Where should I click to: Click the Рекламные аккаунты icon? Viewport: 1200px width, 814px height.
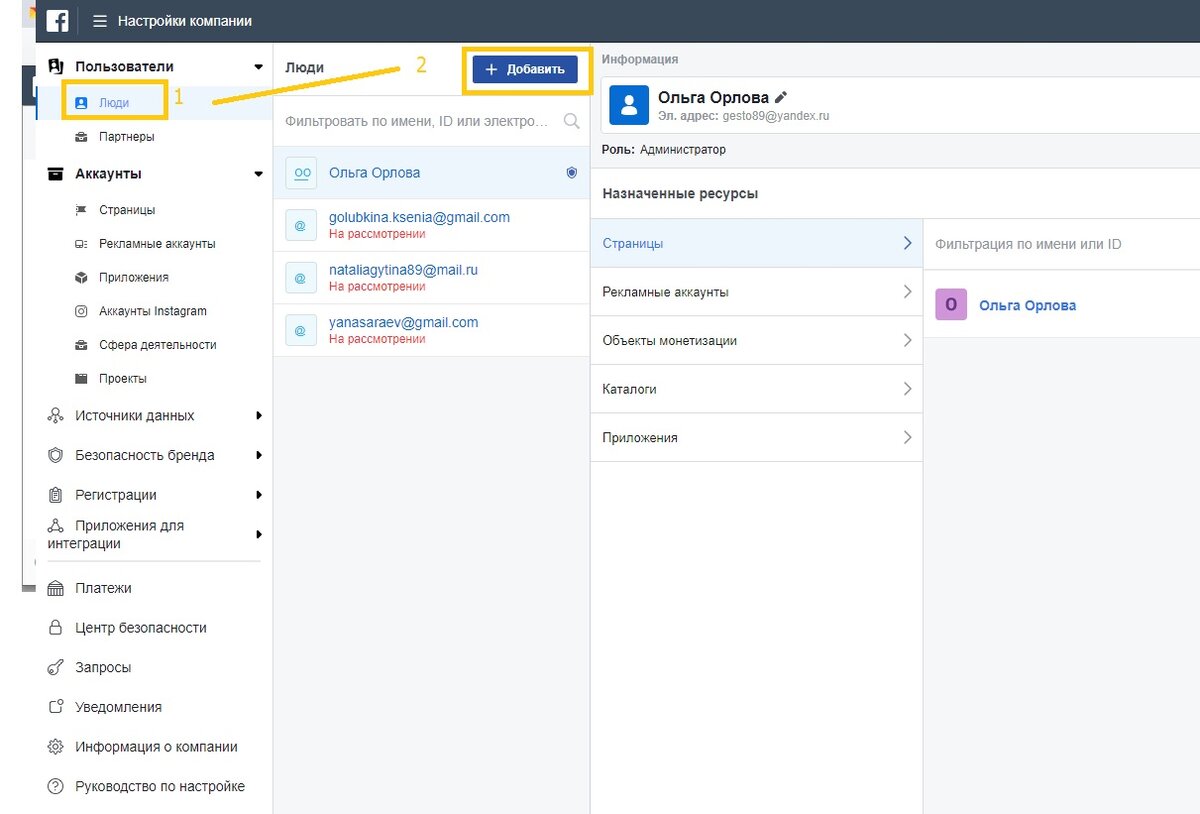[81, 244]
